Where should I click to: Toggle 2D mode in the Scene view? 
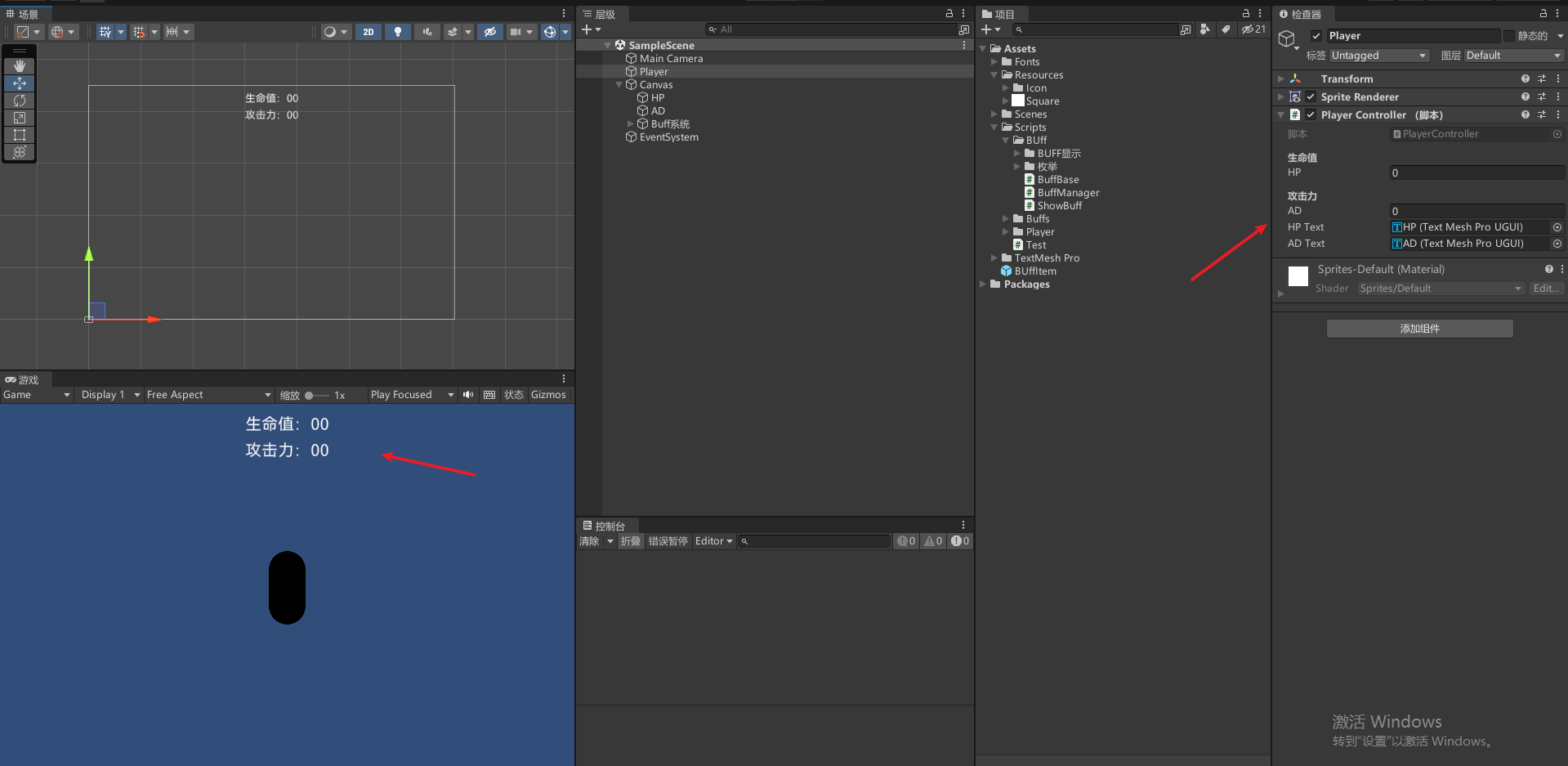tap(369, 32)
